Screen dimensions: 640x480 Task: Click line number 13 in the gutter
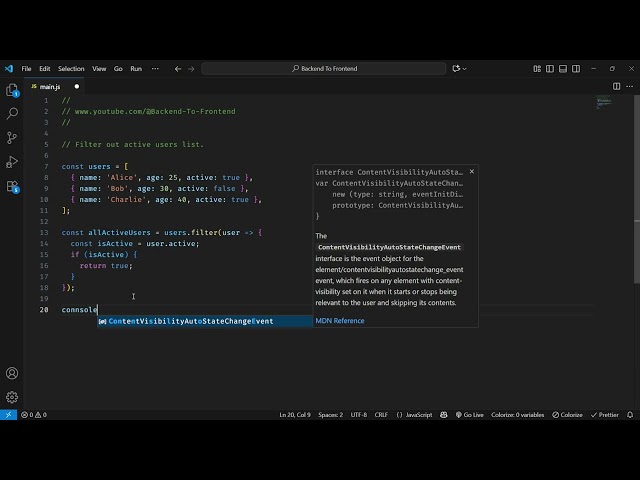(44, 232)
